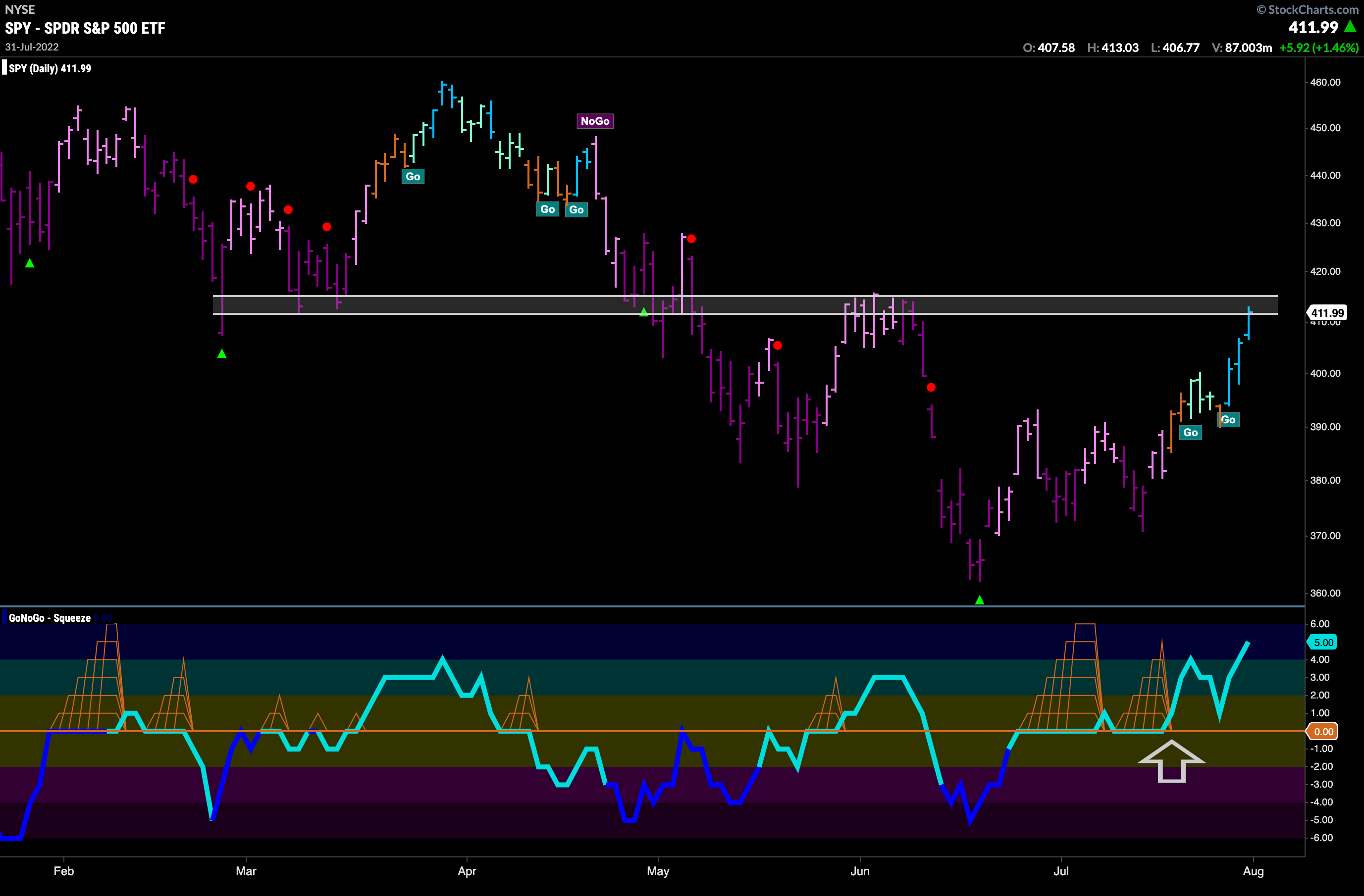Click the low value L: 406.77
1364x896 pixels.
tap(1175, 48)
